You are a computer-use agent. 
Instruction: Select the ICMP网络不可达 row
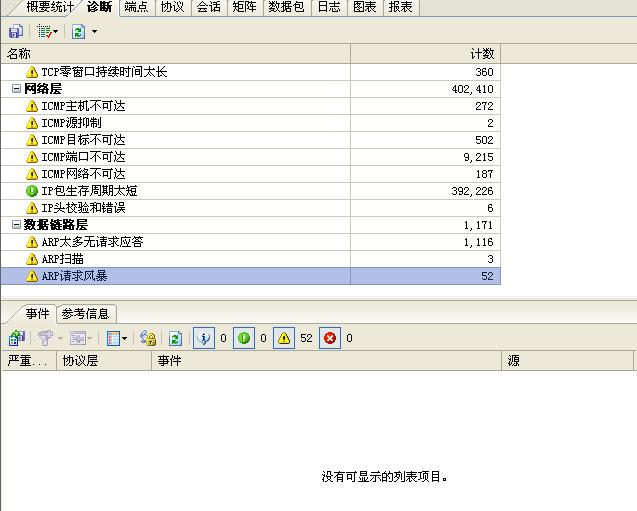click(251, 174)
